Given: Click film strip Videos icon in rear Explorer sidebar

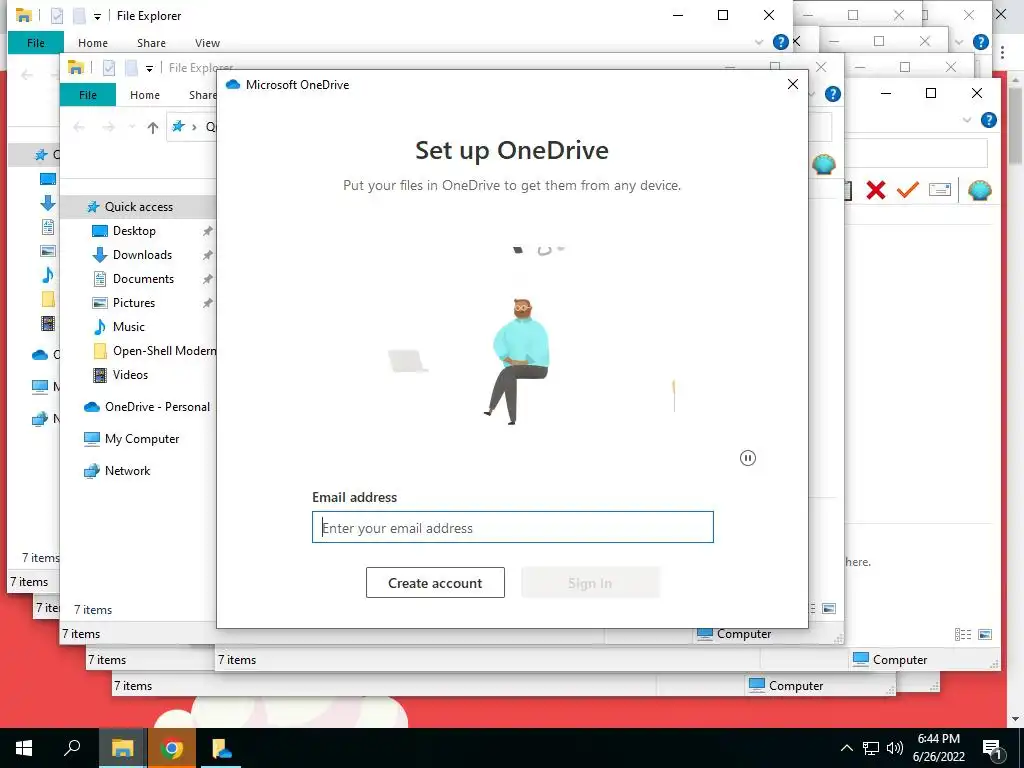Looking at the screenshot, I should pyautogui.click(x=48, y=323).
